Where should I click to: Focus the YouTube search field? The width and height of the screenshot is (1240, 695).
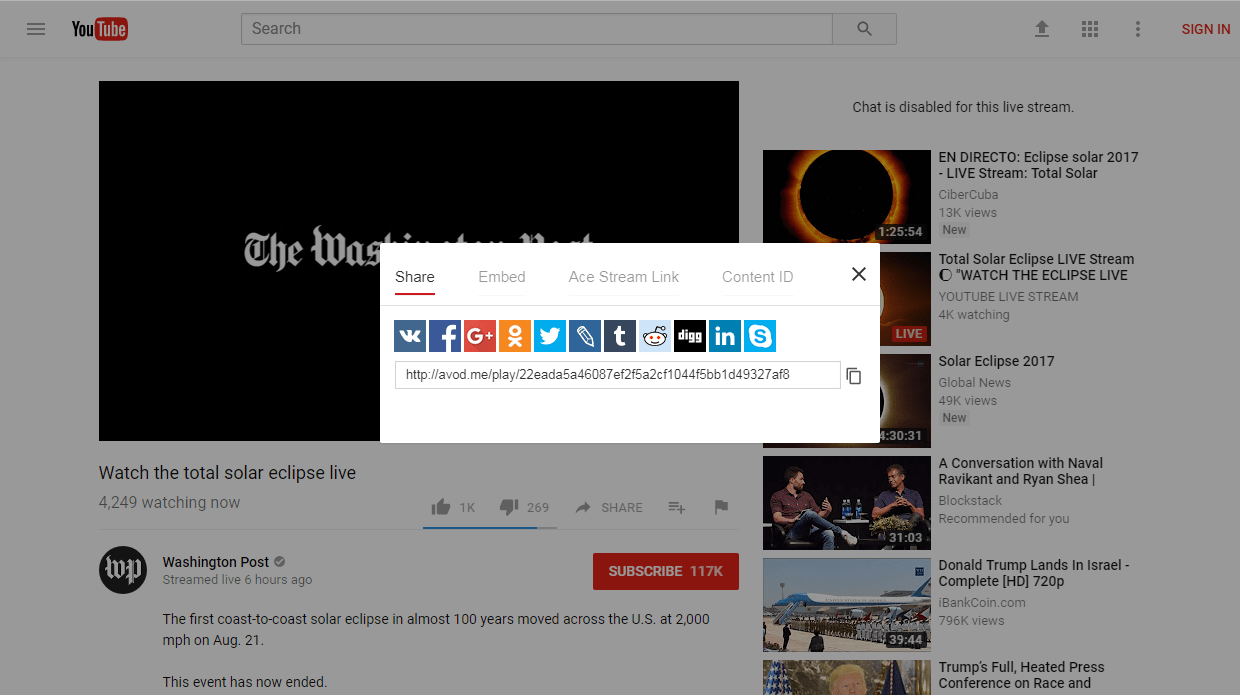tap(537, 29)
